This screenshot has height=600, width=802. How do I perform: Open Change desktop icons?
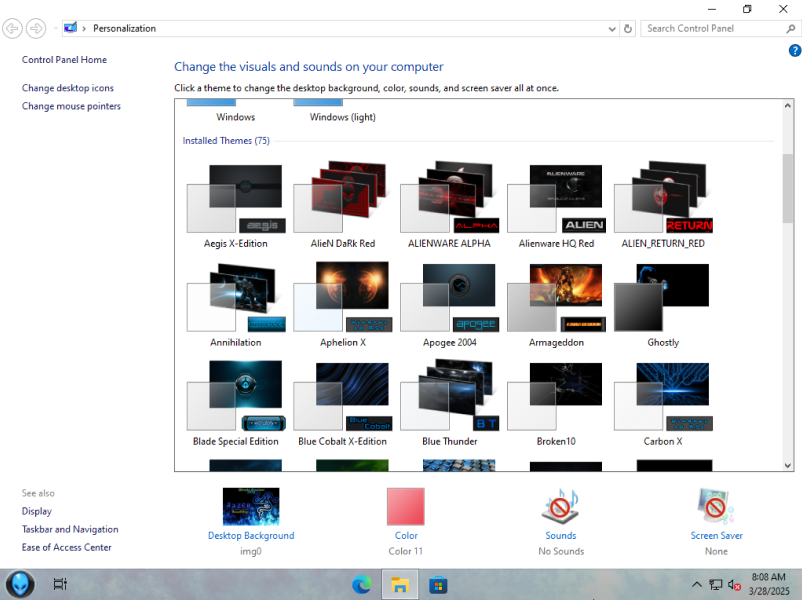click(x=68, y=88)
